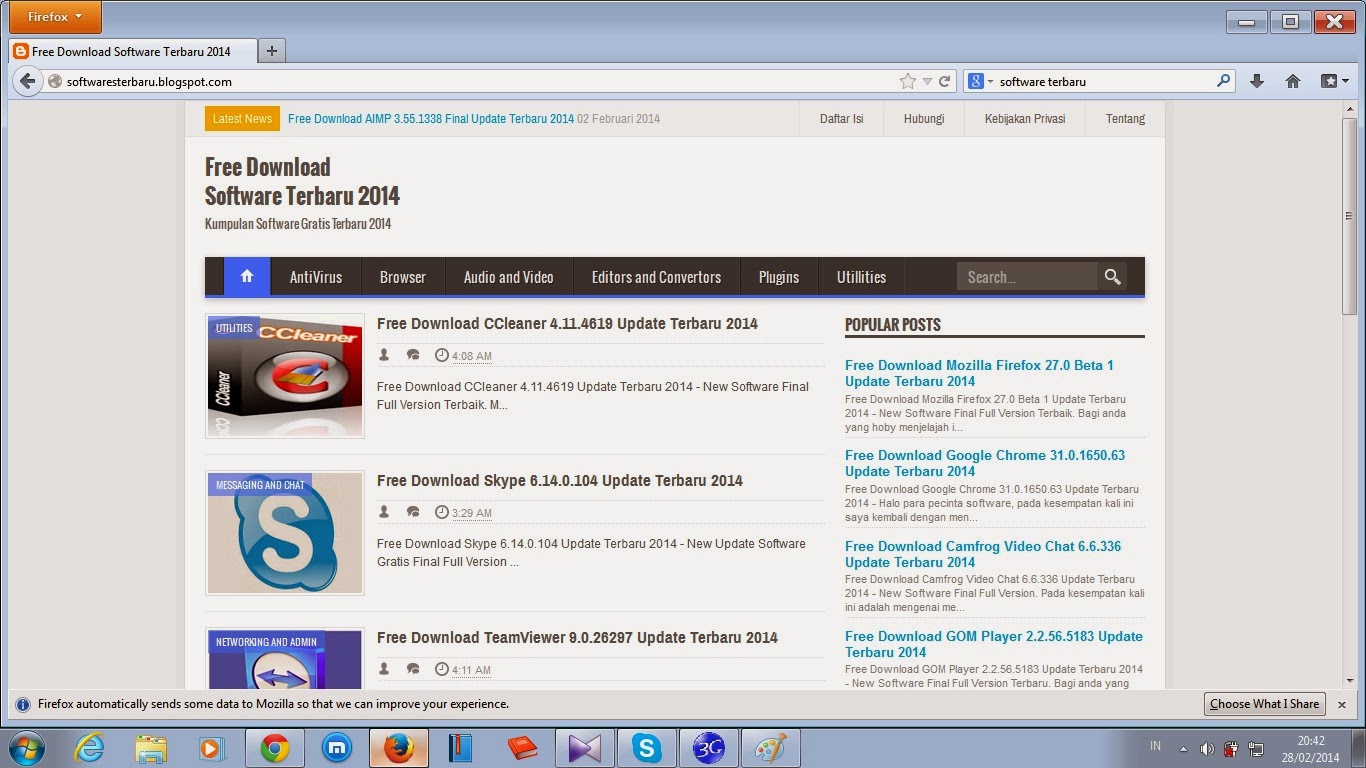Image resolution: width=1366 pixels, height=768 pixels.
Task: Open the Daftar Isi page link
Action: tap(842, 118)
